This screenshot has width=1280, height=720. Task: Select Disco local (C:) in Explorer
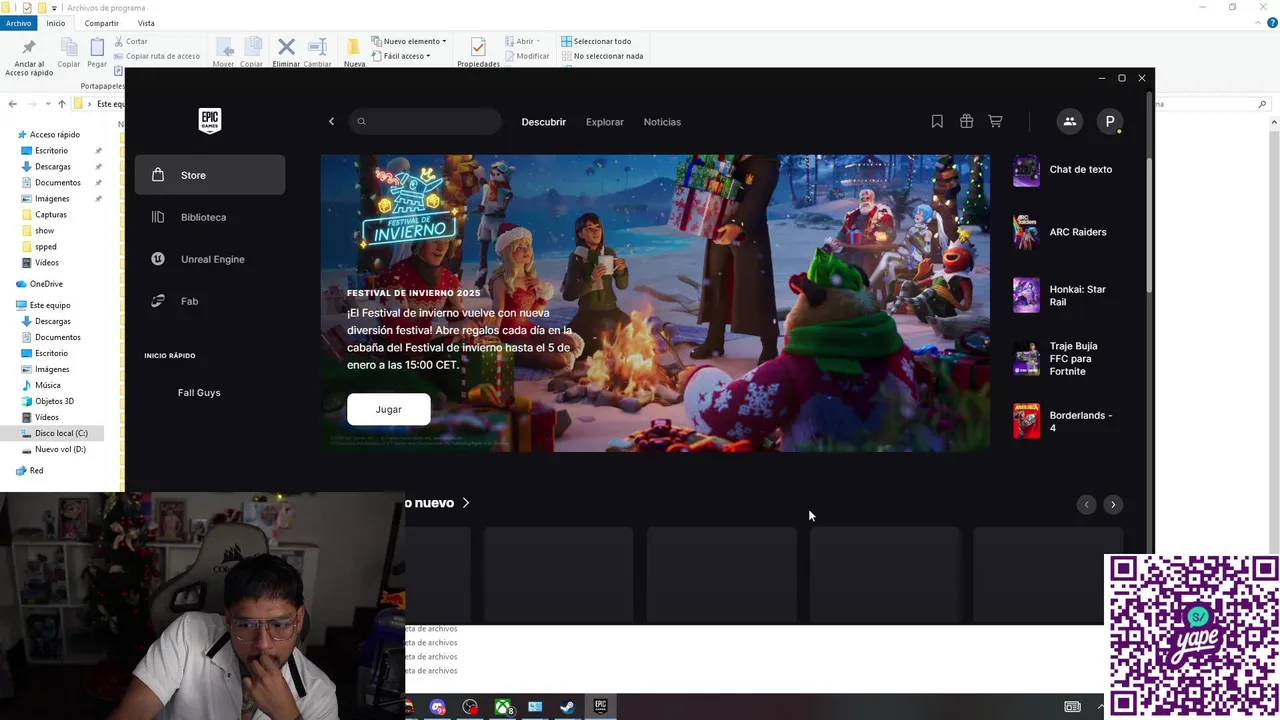click(52, 433)
